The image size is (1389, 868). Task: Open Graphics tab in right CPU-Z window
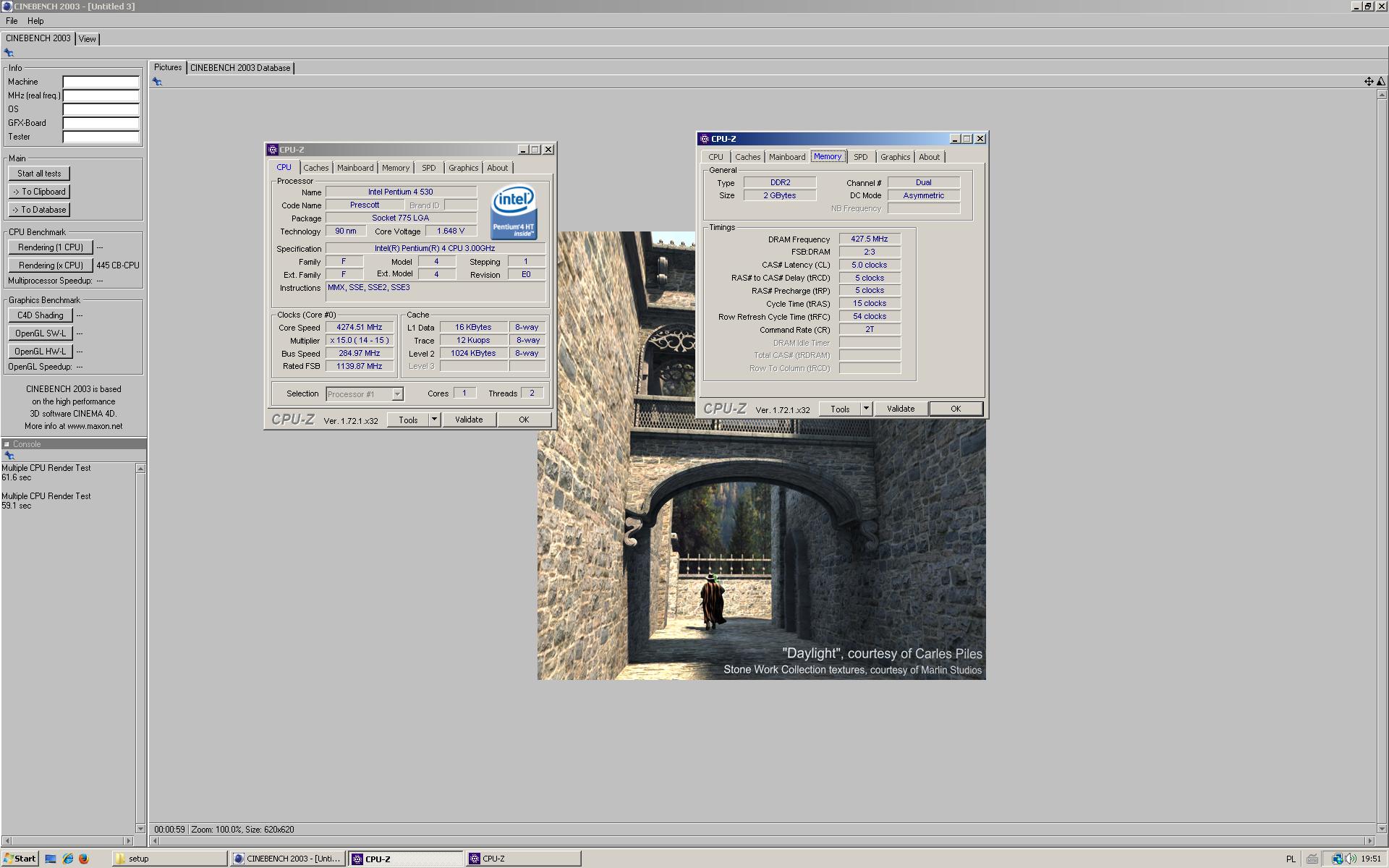pyautogui.click(x=895, y=157)
